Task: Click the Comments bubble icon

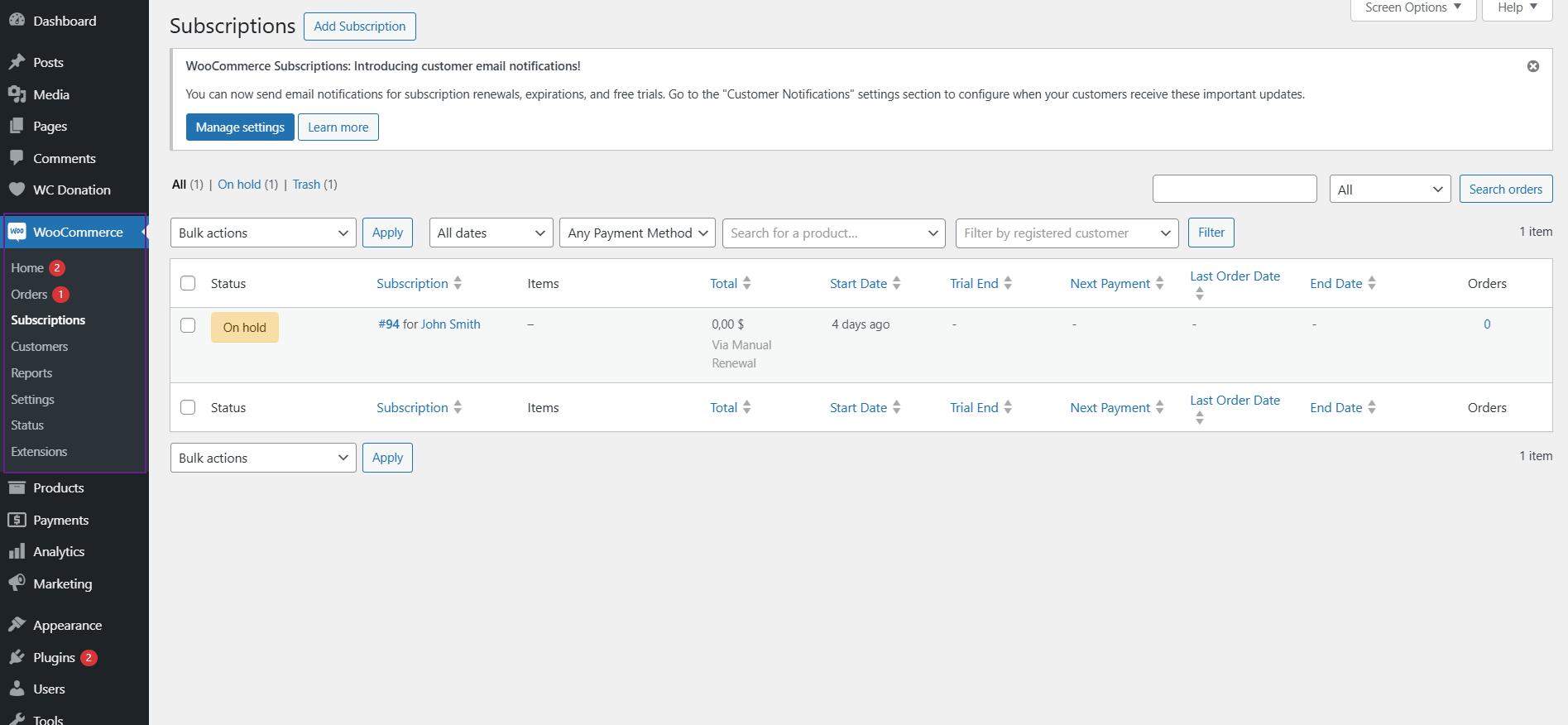Action: (x=17, y=158)
